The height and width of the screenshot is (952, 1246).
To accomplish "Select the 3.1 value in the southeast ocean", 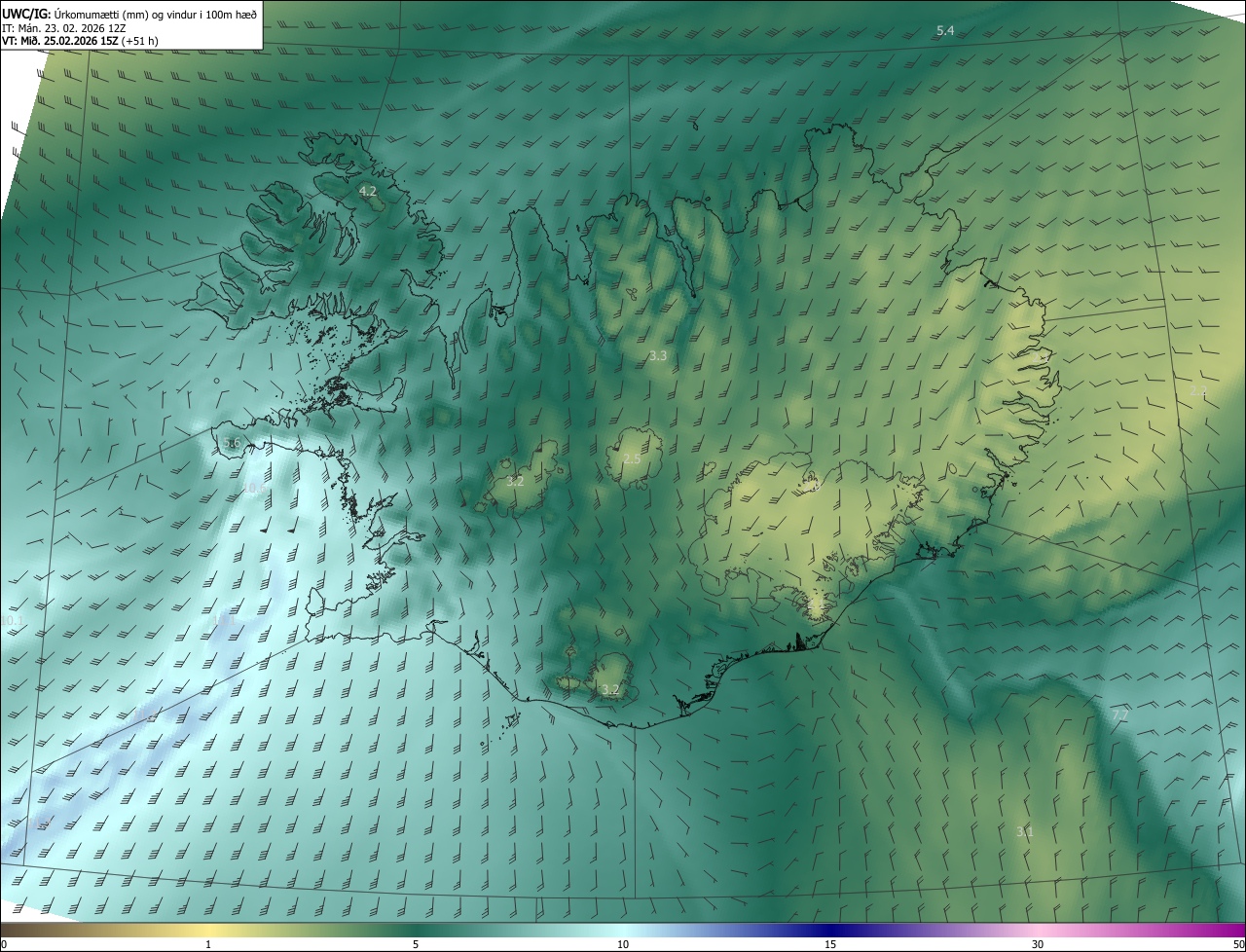I will 1025,832.
